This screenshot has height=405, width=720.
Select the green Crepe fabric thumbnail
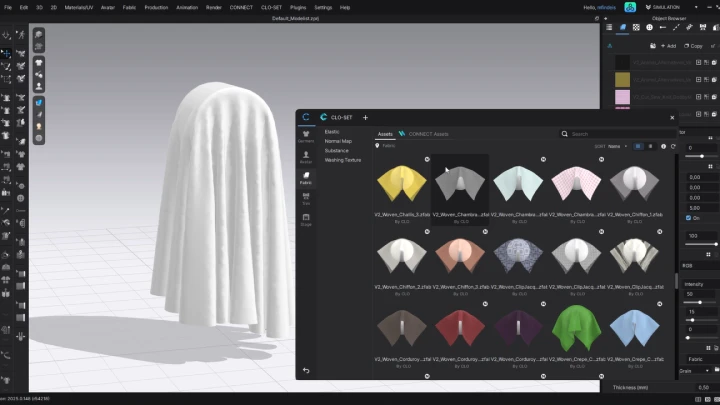576,328
